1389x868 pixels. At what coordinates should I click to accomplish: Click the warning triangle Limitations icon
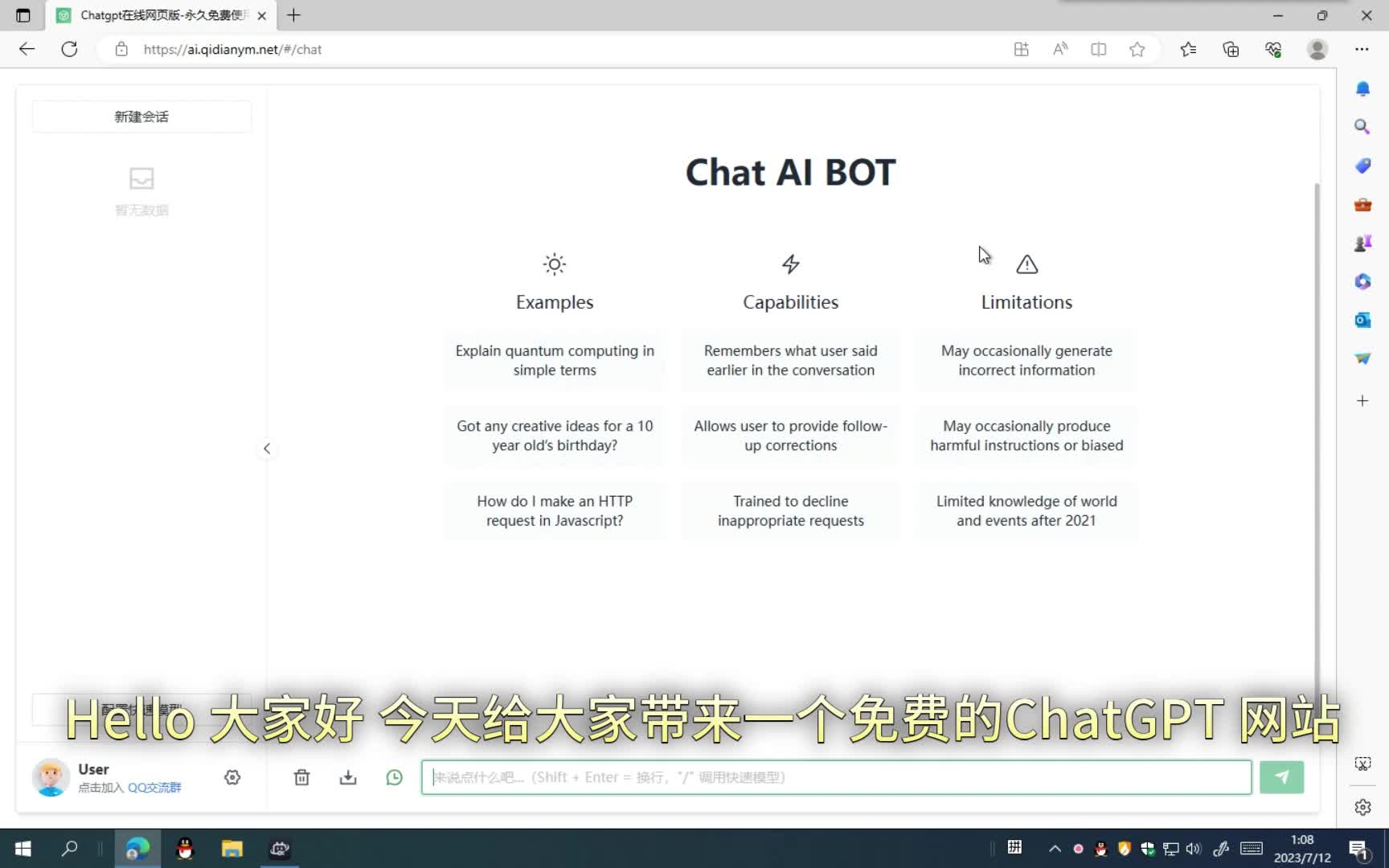[1026, 264]
